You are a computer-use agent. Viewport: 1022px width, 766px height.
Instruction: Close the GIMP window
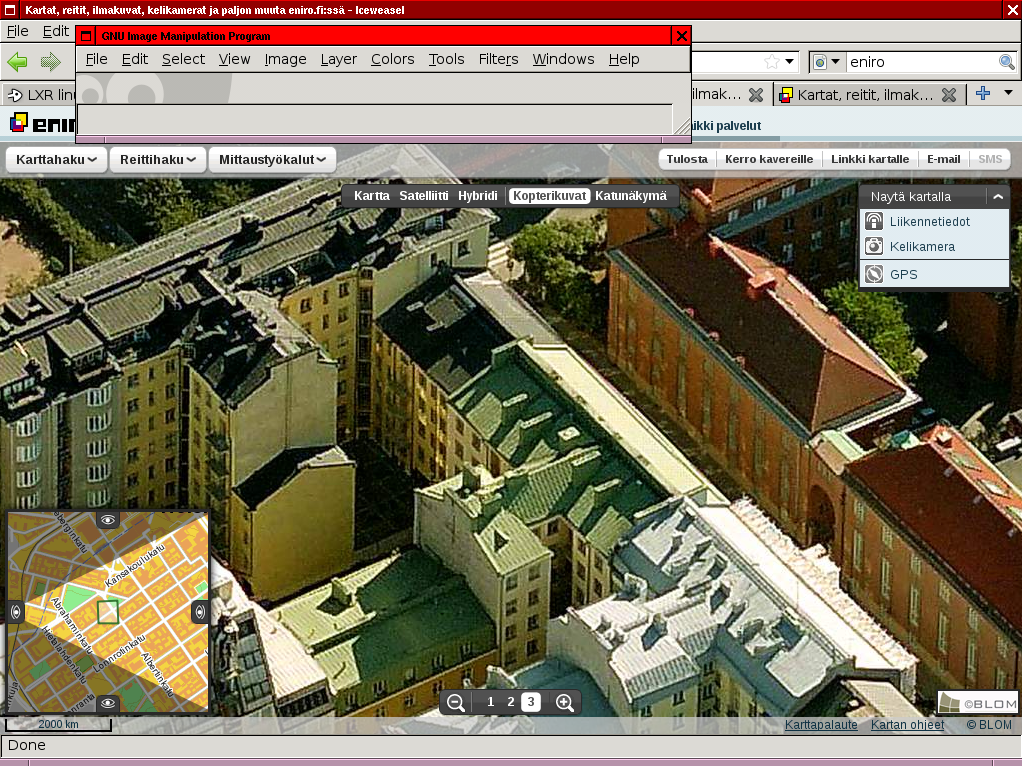pyautogui.click(x=681, y=36)
